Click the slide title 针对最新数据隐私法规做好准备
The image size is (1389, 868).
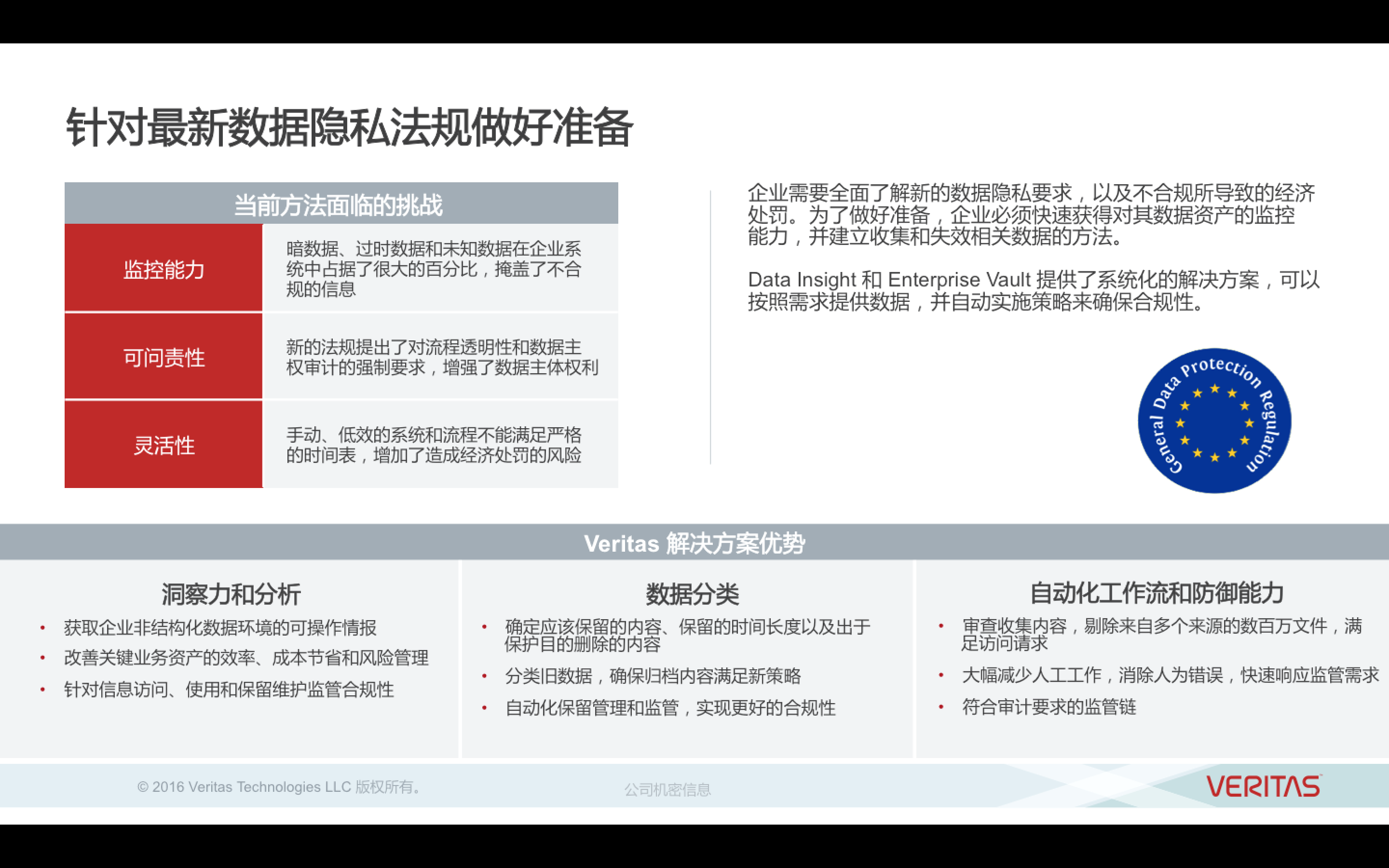click(349, 127)
